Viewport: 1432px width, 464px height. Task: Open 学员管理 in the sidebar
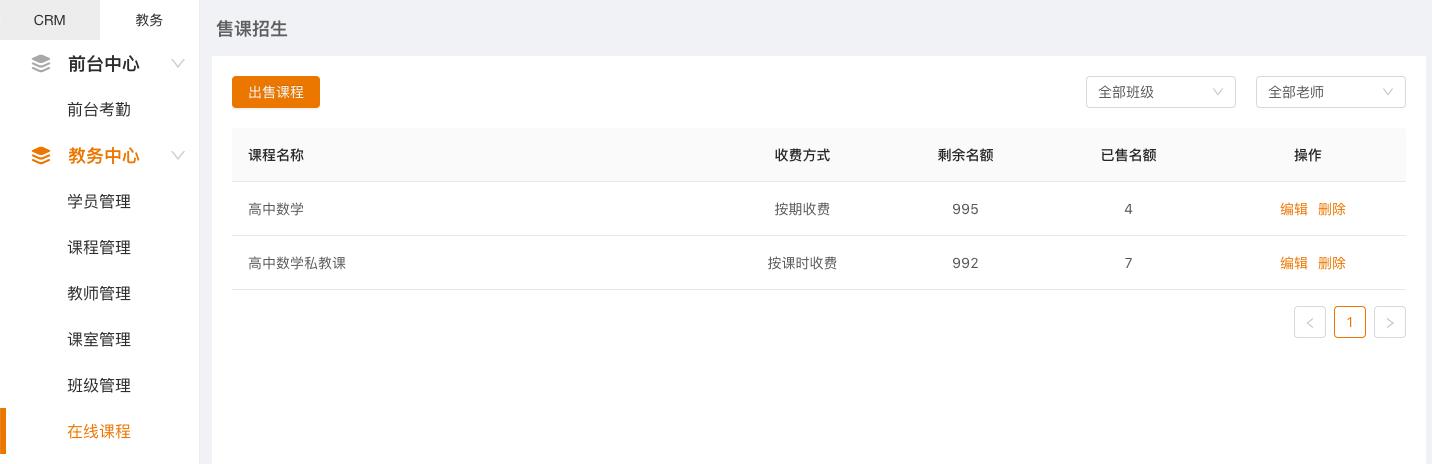click(x=99, y=202)
